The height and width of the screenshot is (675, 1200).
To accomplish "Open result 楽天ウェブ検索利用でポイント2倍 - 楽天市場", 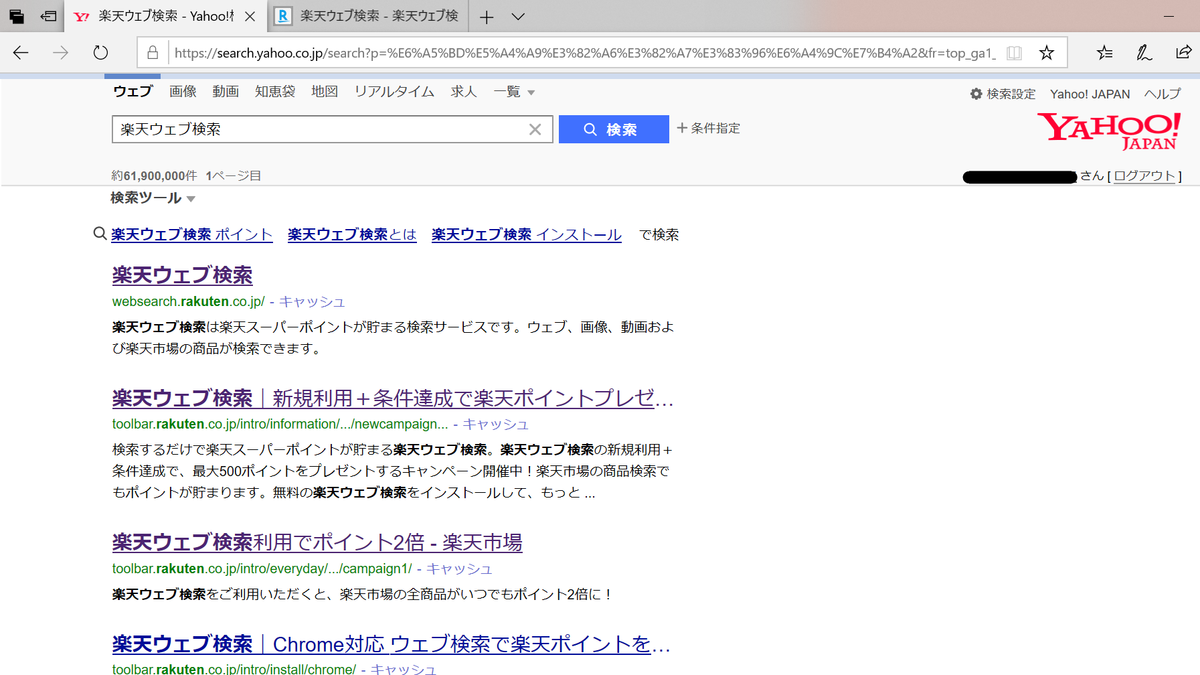I will [317, 543].
